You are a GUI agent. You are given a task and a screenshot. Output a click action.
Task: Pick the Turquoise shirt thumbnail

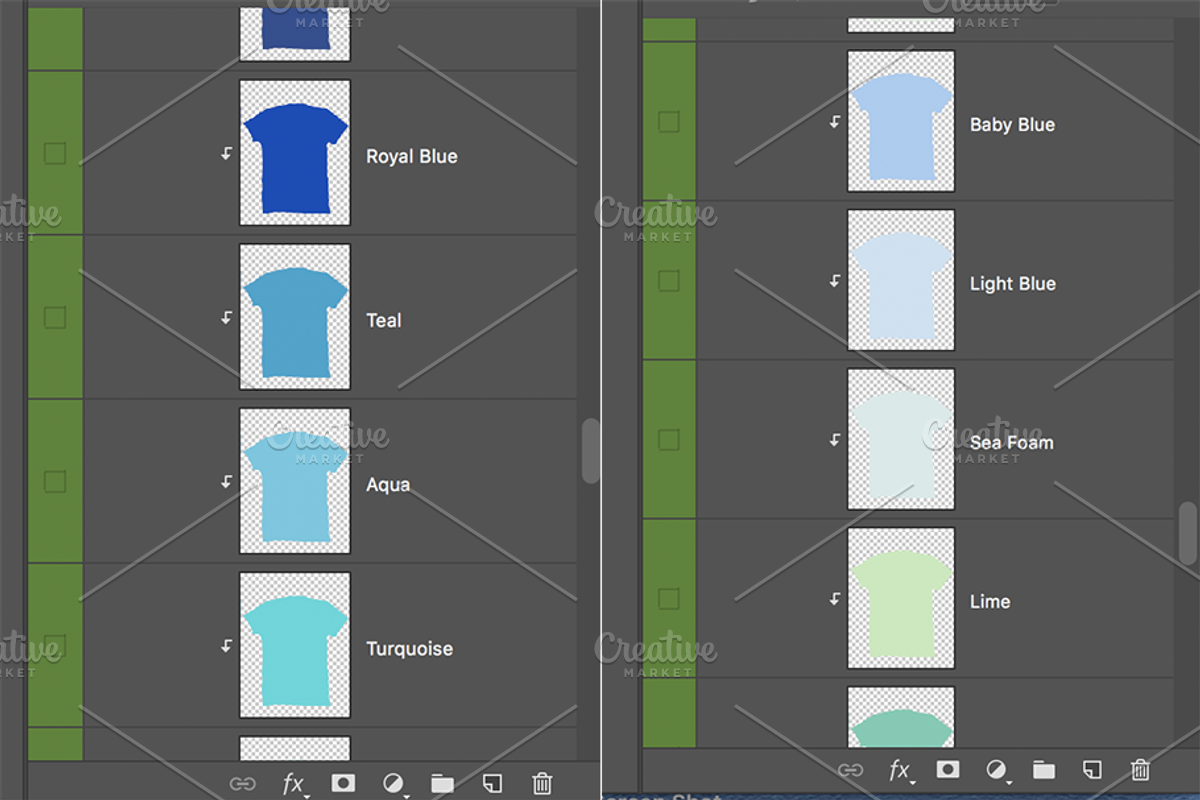[295, 645]
